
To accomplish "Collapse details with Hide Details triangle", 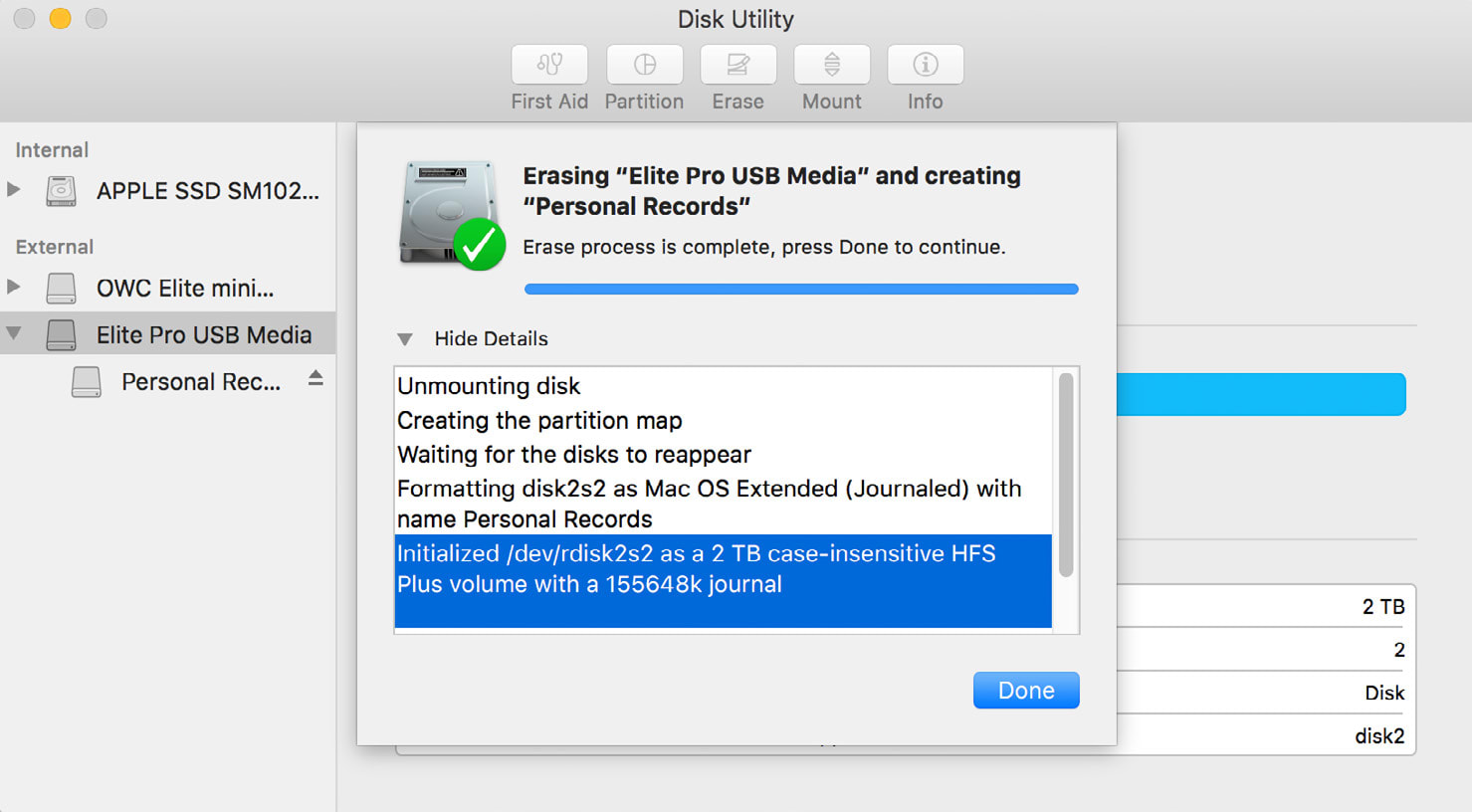I will (x=404, y=339).
